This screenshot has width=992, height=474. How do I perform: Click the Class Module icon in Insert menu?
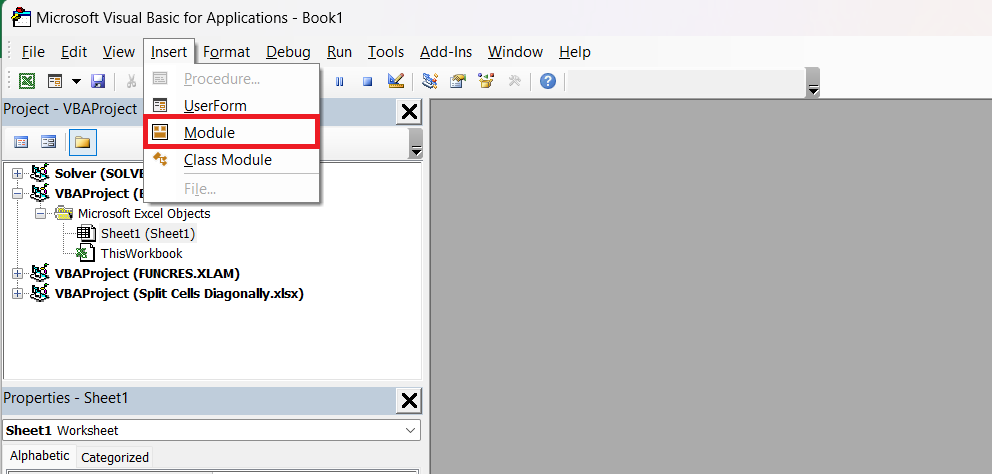point(160,159)
